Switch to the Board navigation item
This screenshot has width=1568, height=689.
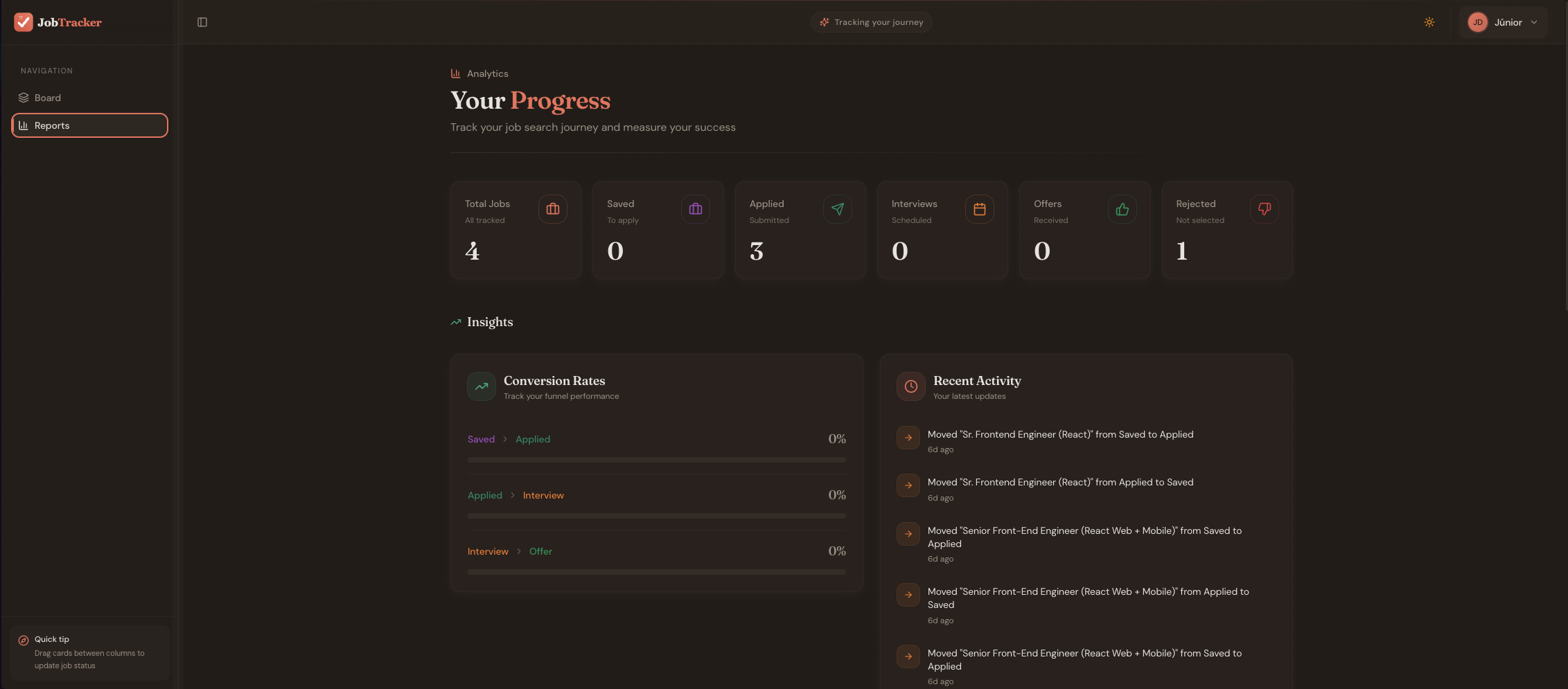click(48, 97)
